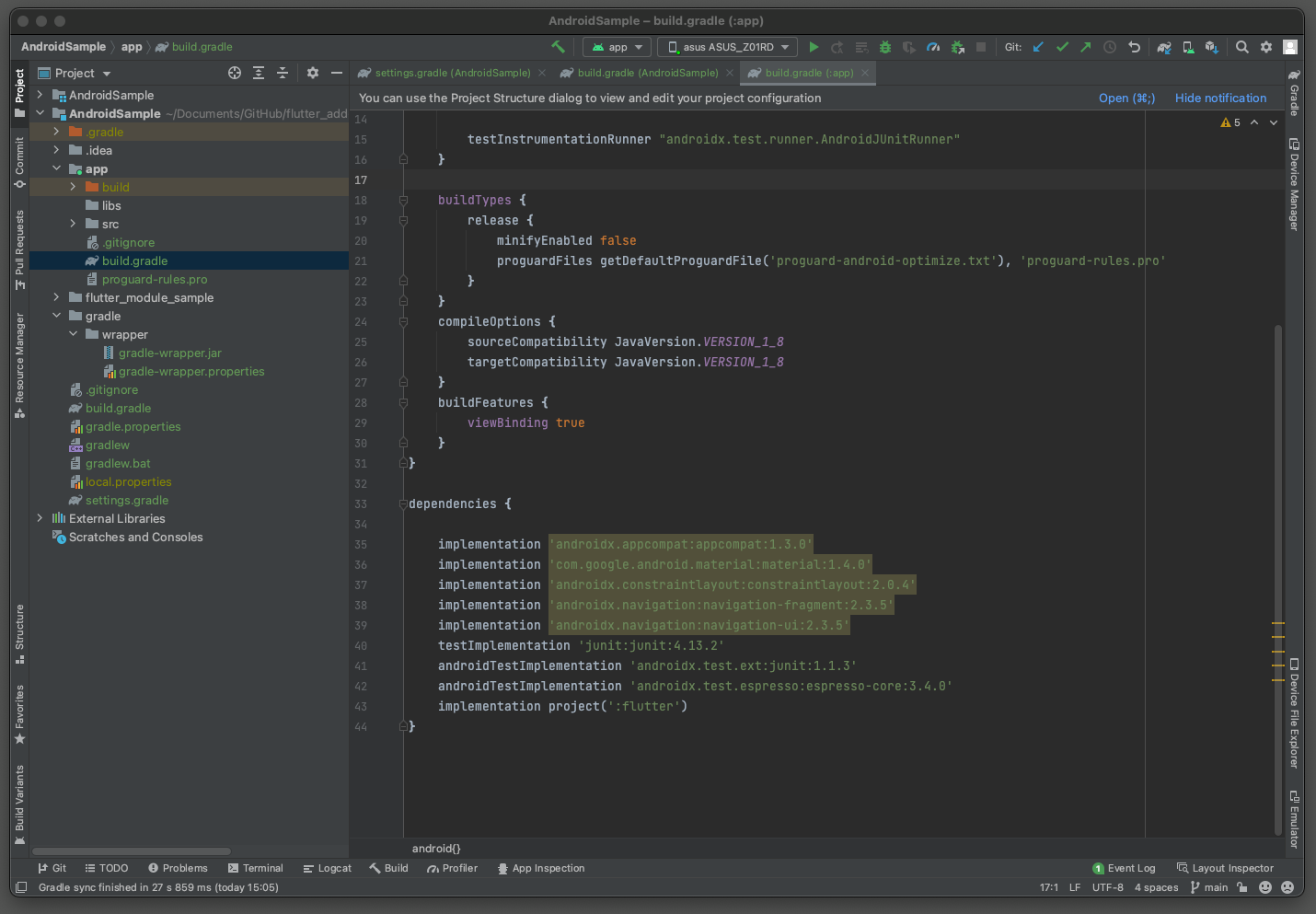1316x914 pixels.
Task: Expand the flutter_module_sample folder
Action: pos(56,297)
